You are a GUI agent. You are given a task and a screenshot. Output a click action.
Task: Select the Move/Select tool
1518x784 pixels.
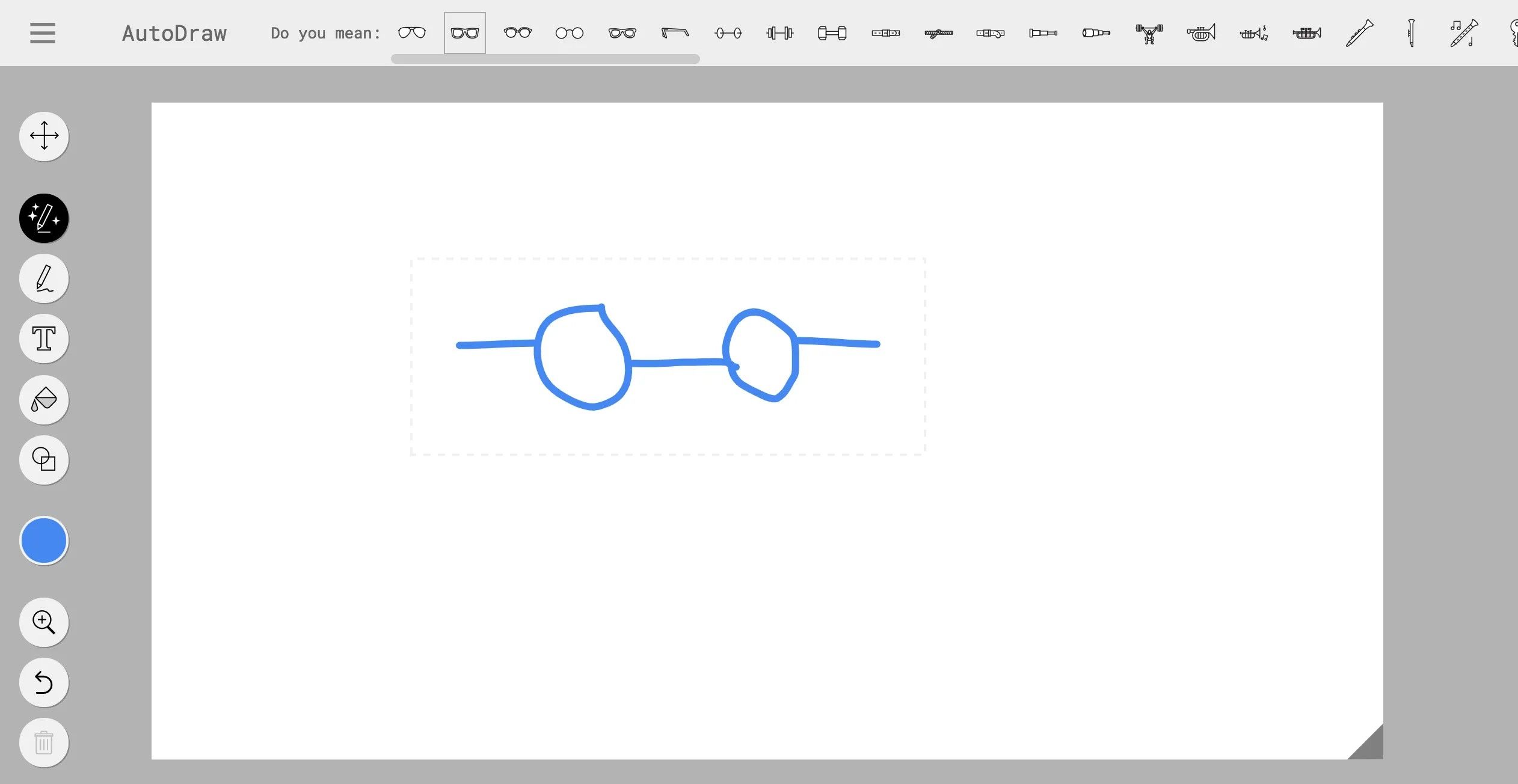[x=44, y=136]
